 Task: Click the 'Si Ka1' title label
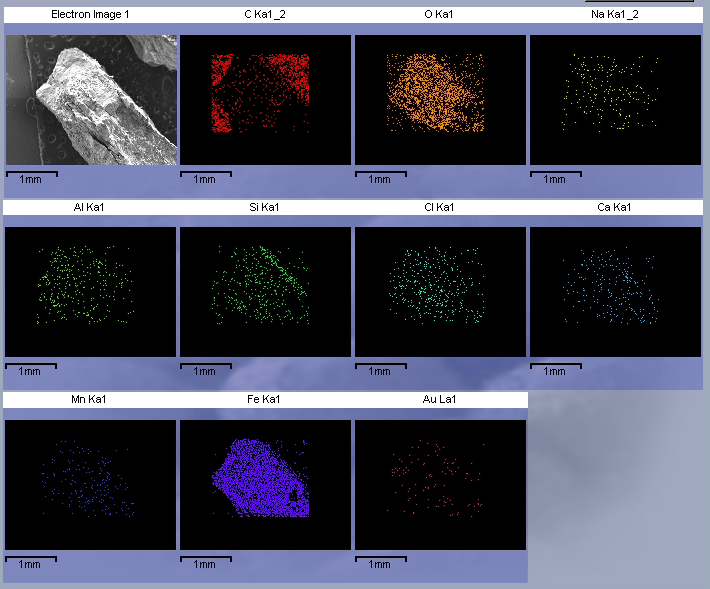[264, 207]
